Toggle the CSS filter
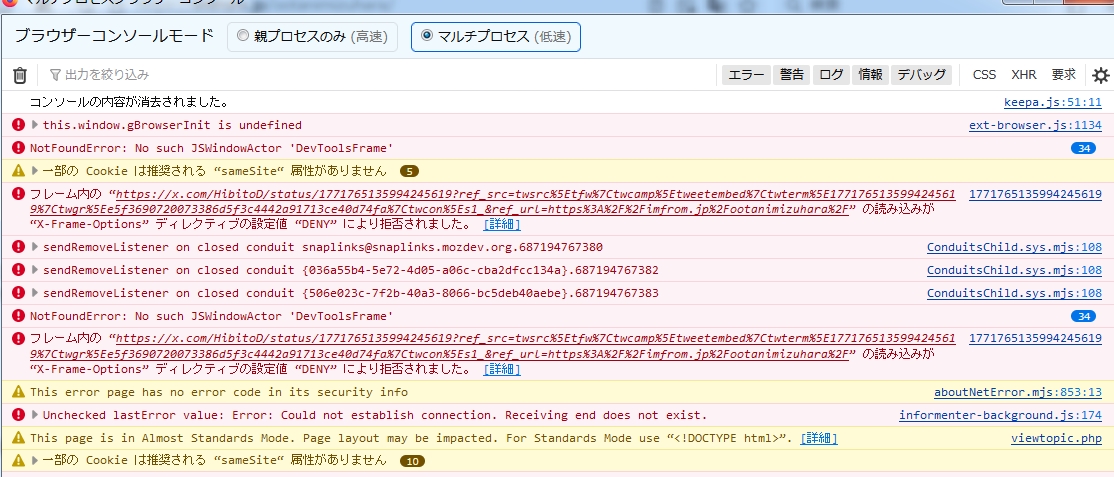Image resolution: width=1114 pixels, height=477 pixels. 984,75
